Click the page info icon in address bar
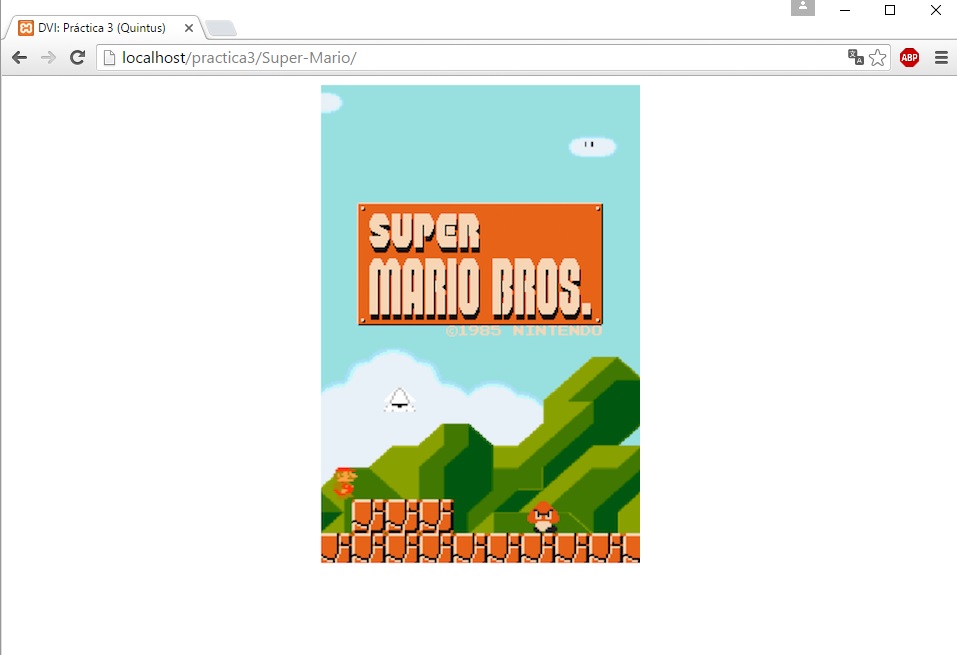 [x=109, y=58]
